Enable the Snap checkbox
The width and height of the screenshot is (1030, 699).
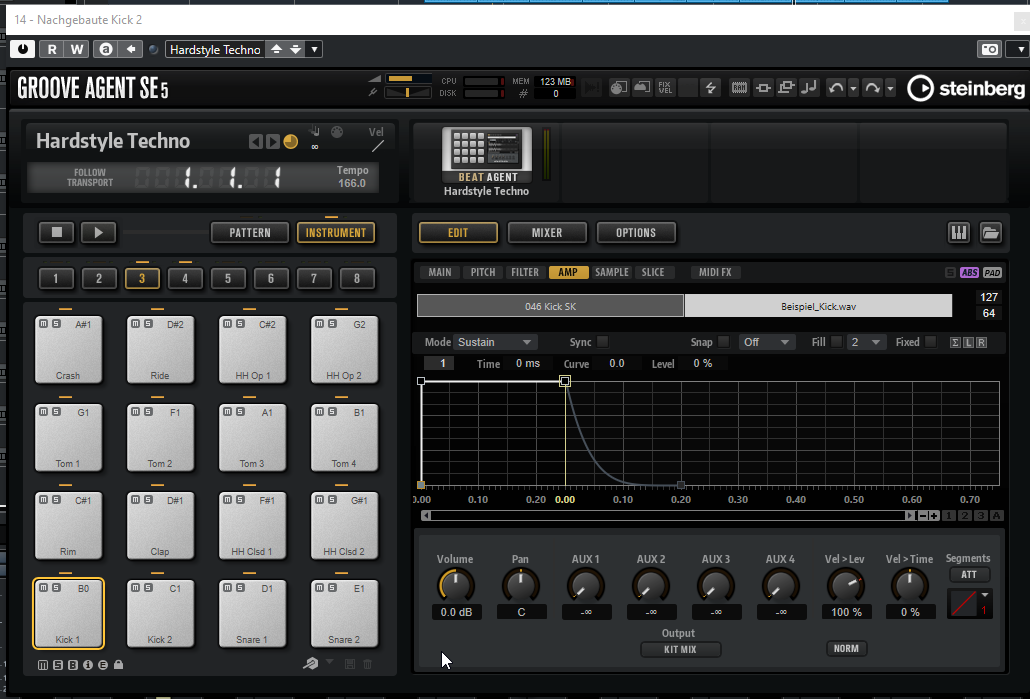pos(724,342)
